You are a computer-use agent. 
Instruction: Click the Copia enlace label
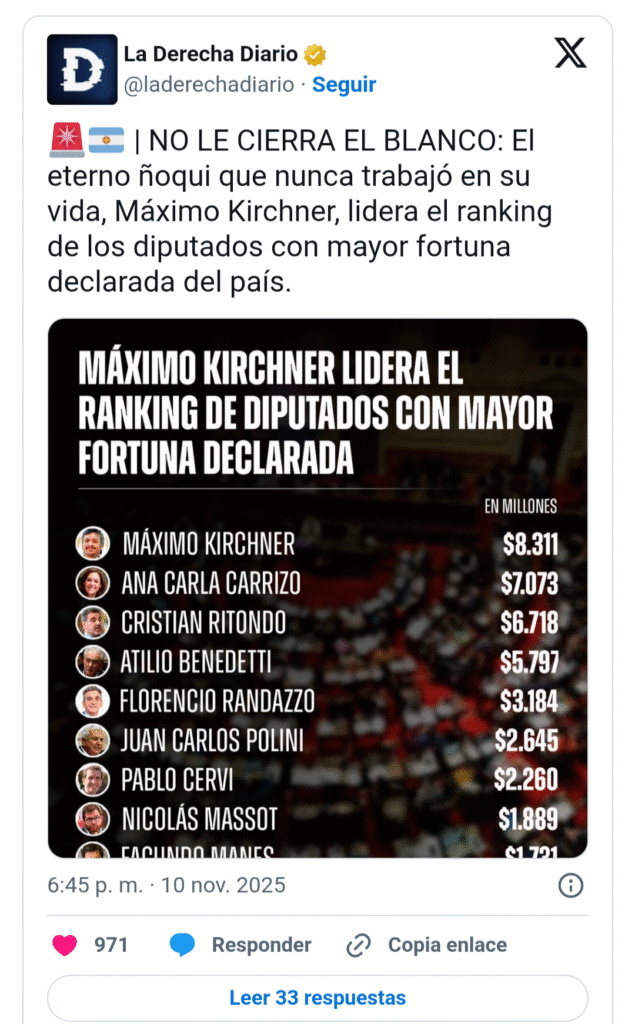pos(447,945)
